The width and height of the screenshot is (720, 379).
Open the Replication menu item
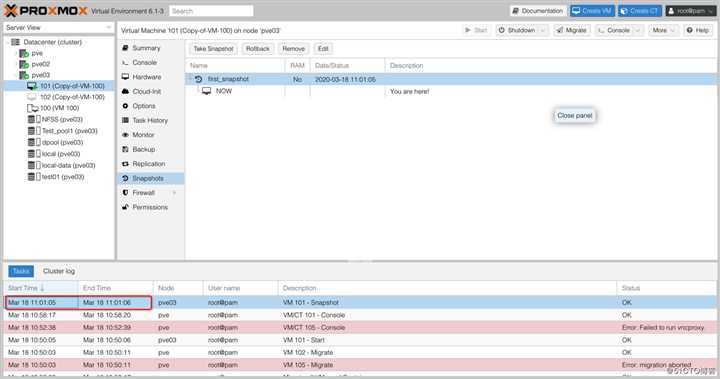pyautogui.click(x=151, y=164)
